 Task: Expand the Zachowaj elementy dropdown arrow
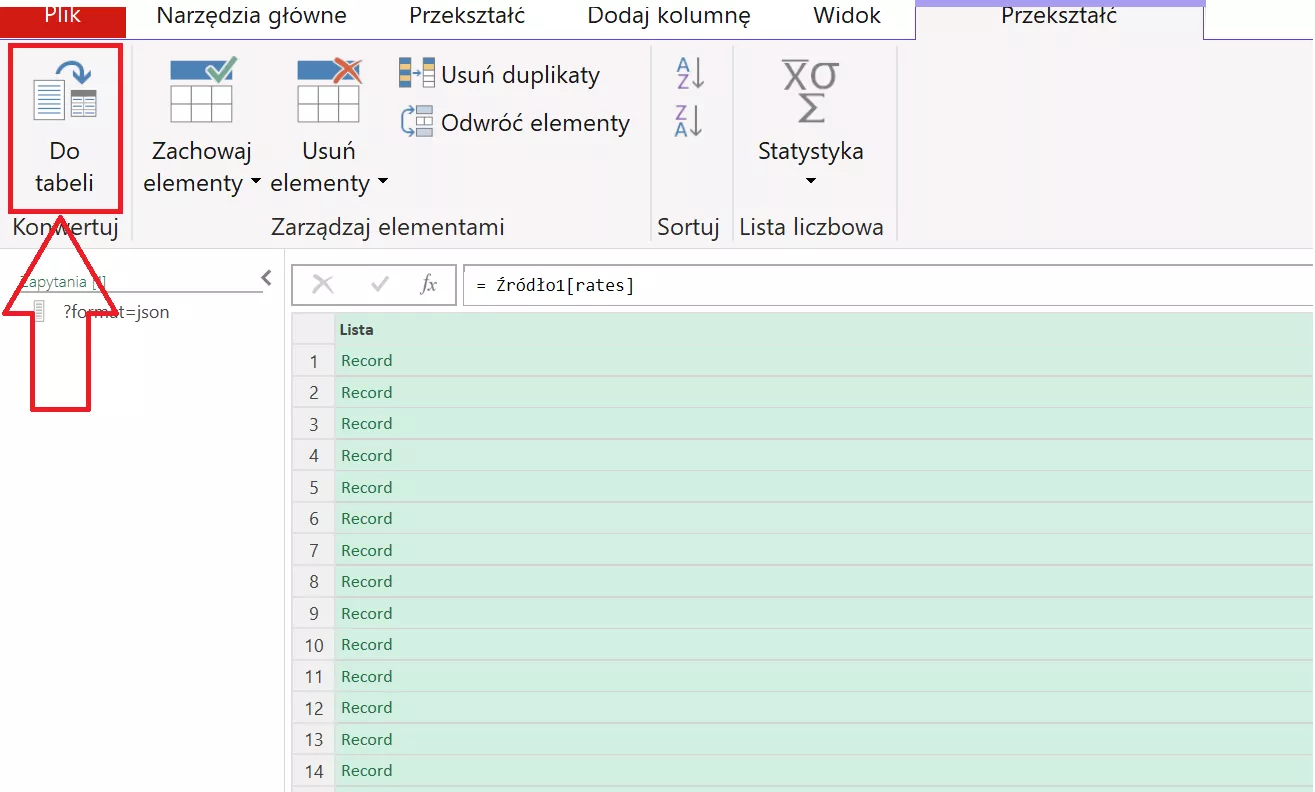255,184
